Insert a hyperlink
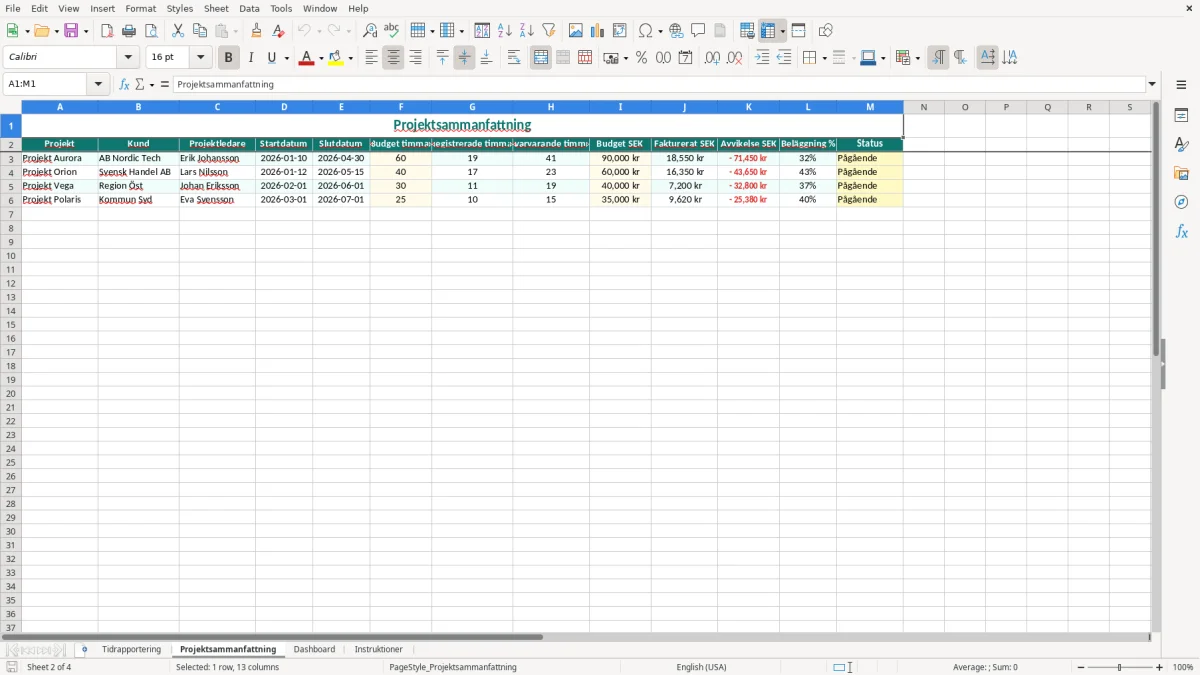1200x675 pixels. (676, 31)
